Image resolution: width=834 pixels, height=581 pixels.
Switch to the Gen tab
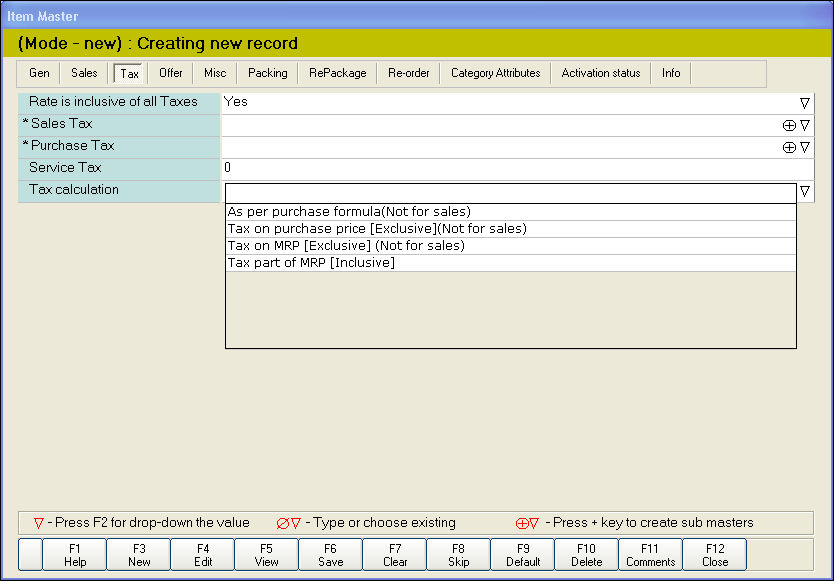pyautogui.click(x=39, y=73)
